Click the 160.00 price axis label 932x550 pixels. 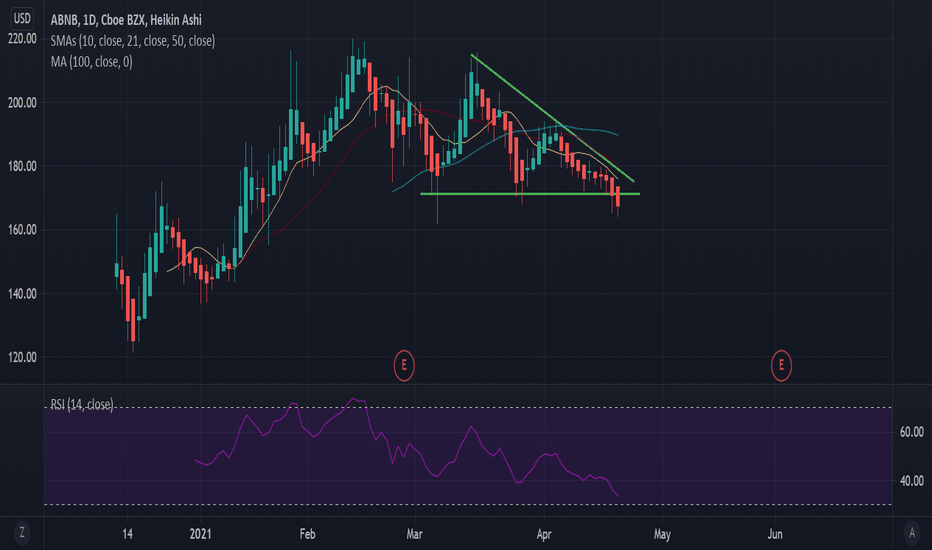click(22, 230)
